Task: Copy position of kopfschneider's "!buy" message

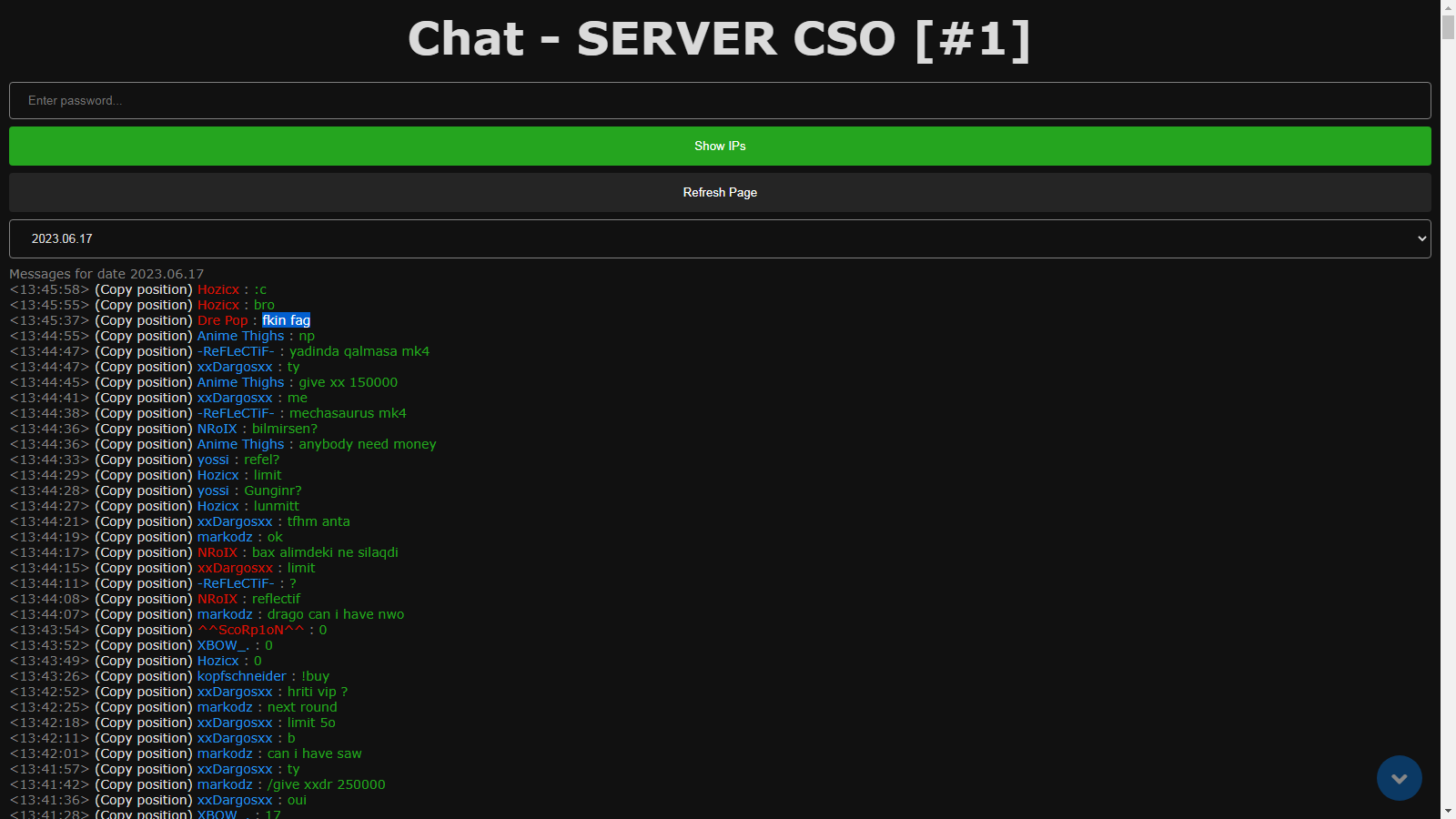Action: pos(144,676)
